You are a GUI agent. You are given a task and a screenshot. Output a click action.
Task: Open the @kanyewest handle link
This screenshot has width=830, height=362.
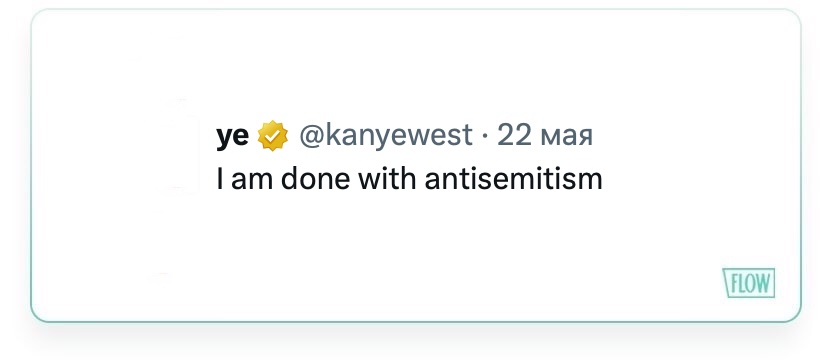(x=386, y=136)
